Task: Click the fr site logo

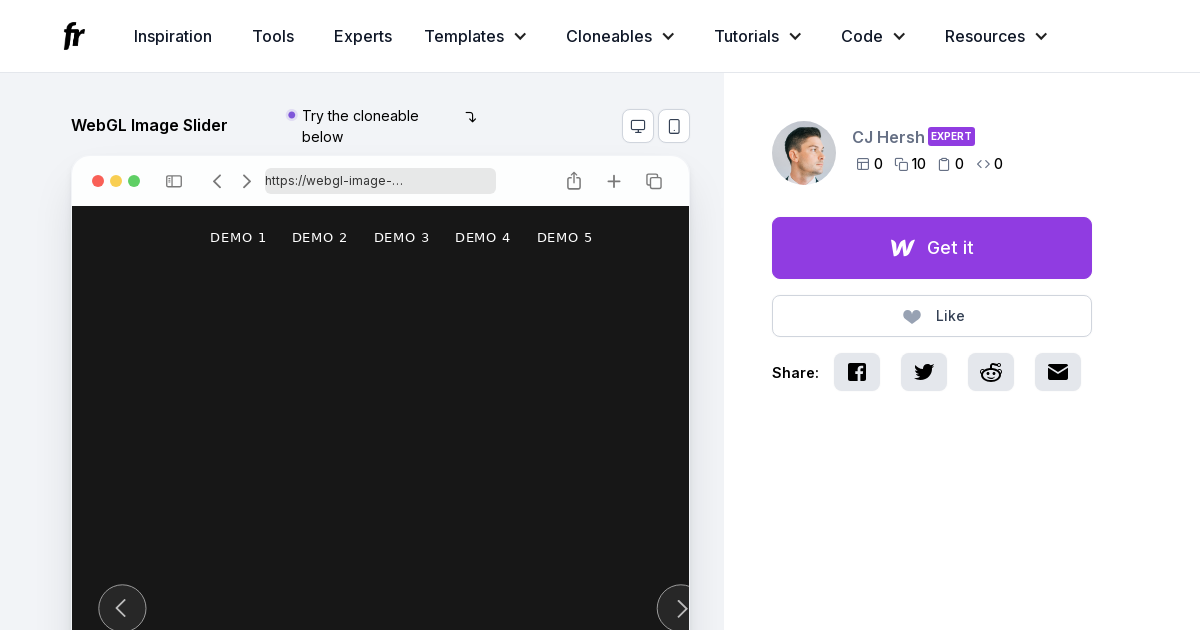Action: tap(74, 36)
